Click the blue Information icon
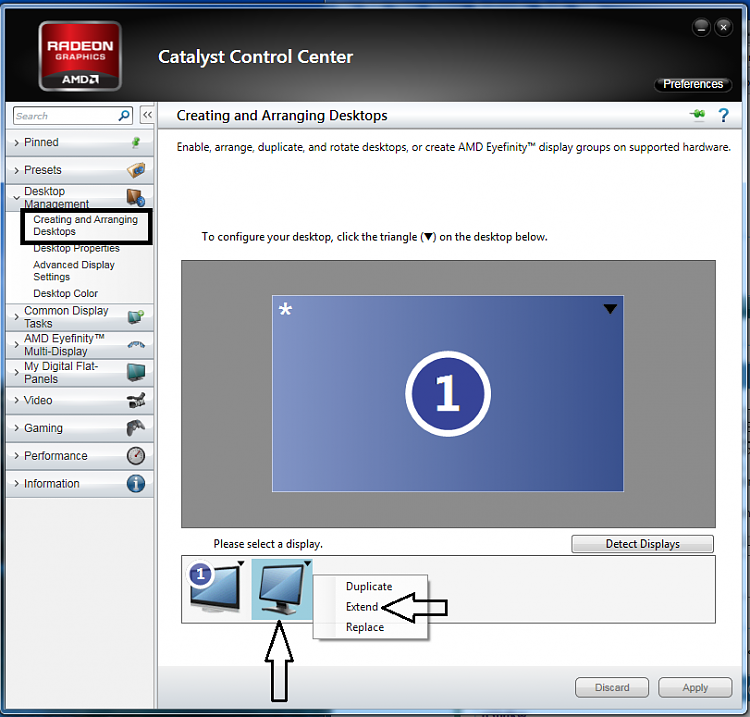The image size is (750, 717). click(136, 484)
